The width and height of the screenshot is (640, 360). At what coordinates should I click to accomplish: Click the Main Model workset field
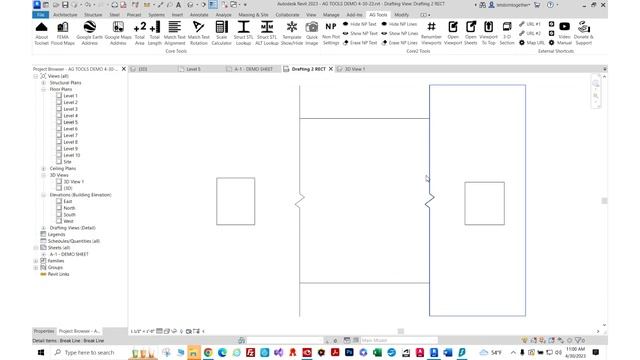(x=399, y=340)
